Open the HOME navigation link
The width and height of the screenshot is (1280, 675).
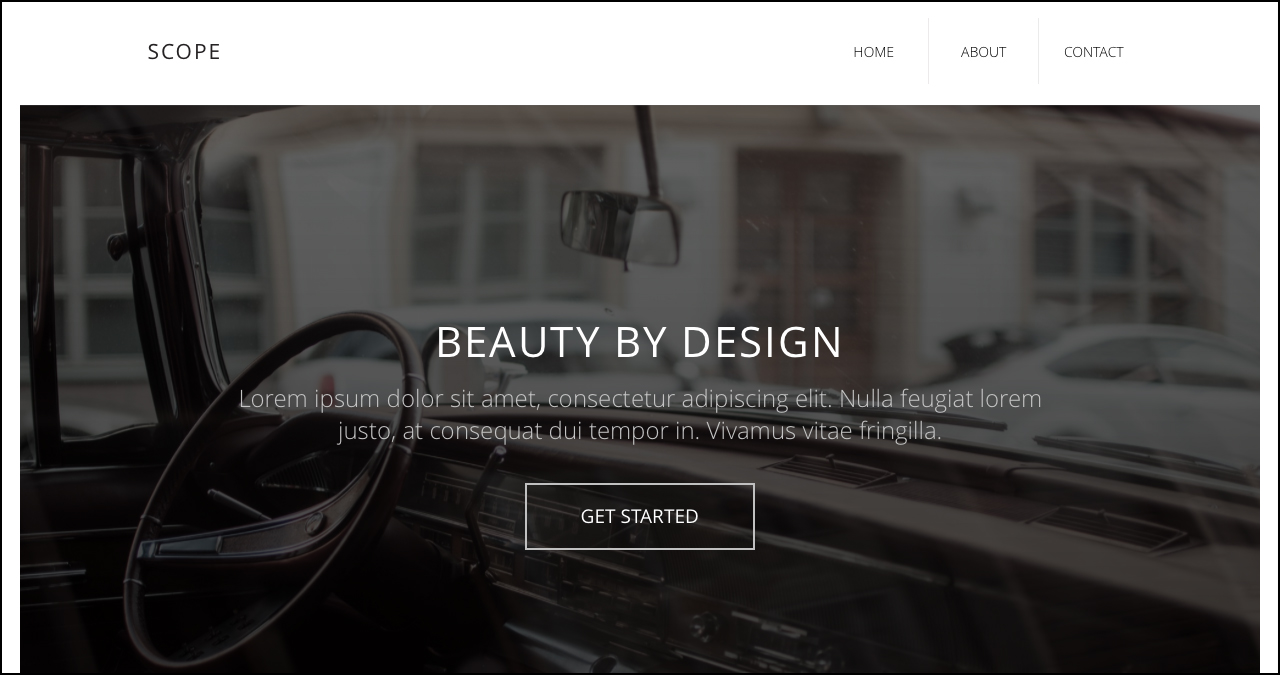click(873, 52)
